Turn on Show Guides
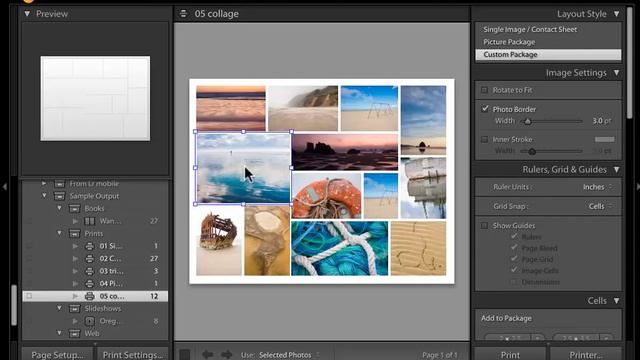640x360 pixels. 484,225
